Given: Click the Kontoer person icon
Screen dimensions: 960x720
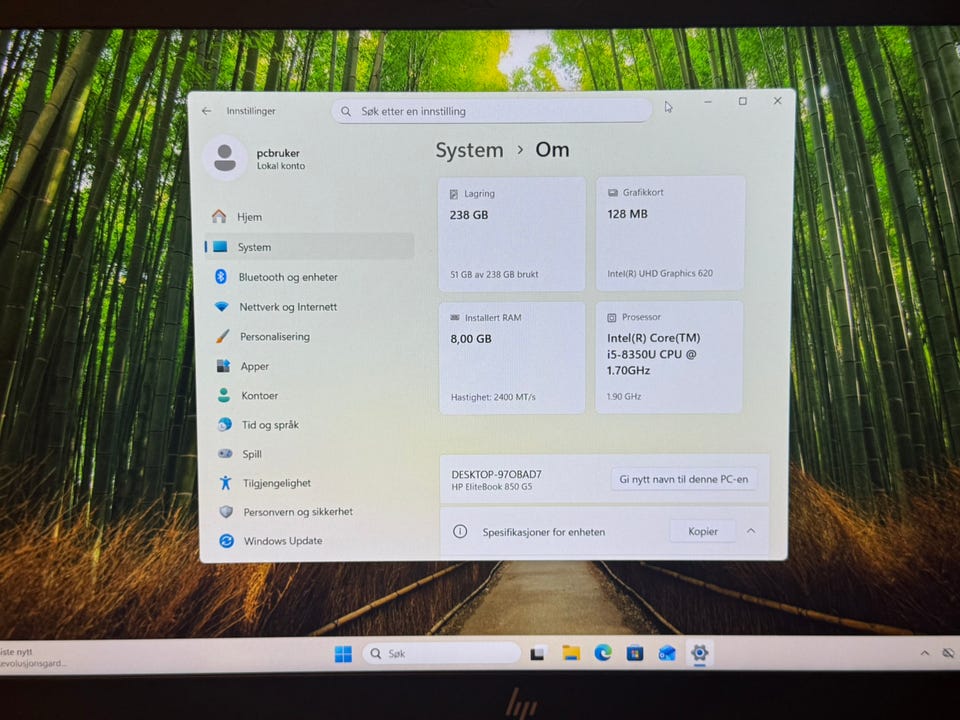Looking at the screenshot, I should coord(224,396).
